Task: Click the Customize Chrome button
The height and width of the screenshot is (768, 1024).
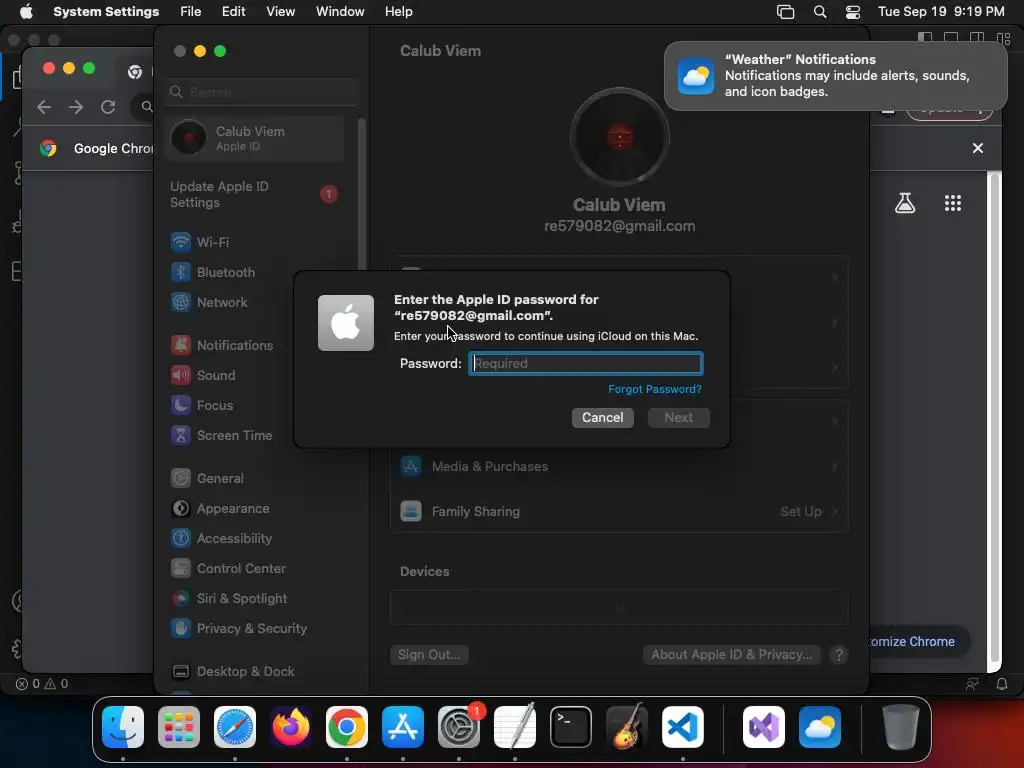Action: pos(919,641)
